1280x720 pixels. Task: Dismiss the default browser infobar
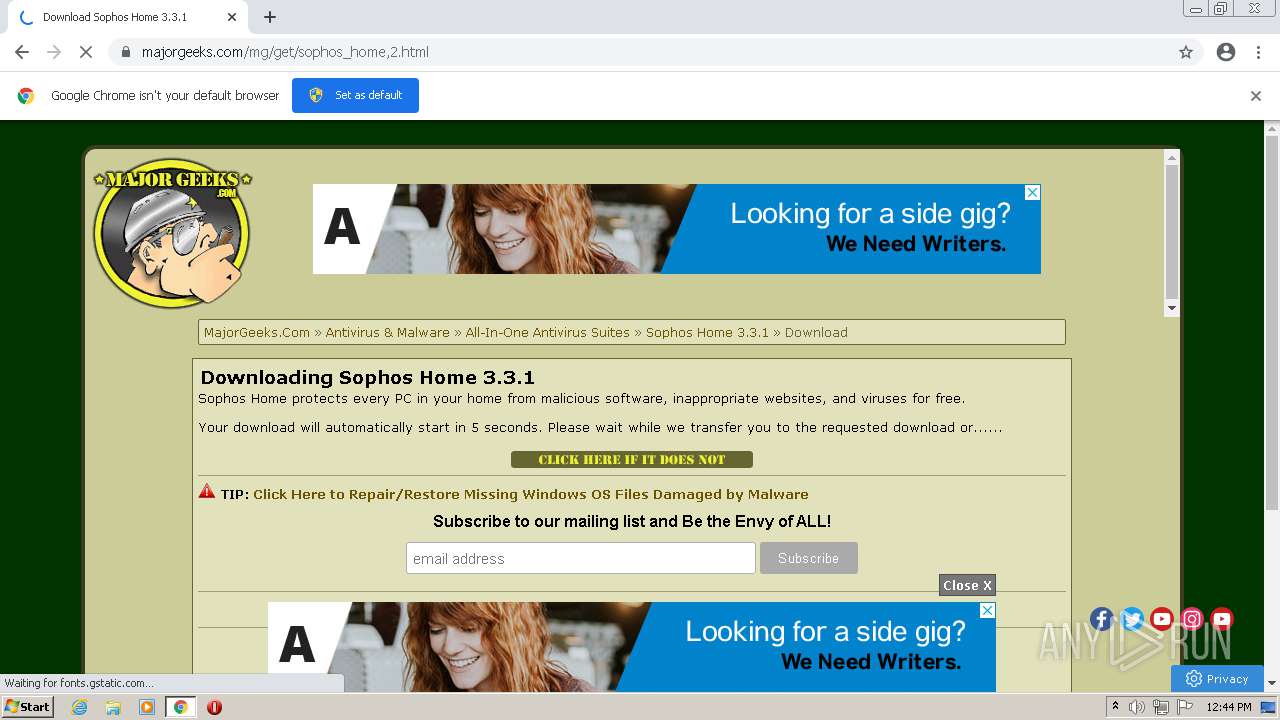(x=1256, y=96)
